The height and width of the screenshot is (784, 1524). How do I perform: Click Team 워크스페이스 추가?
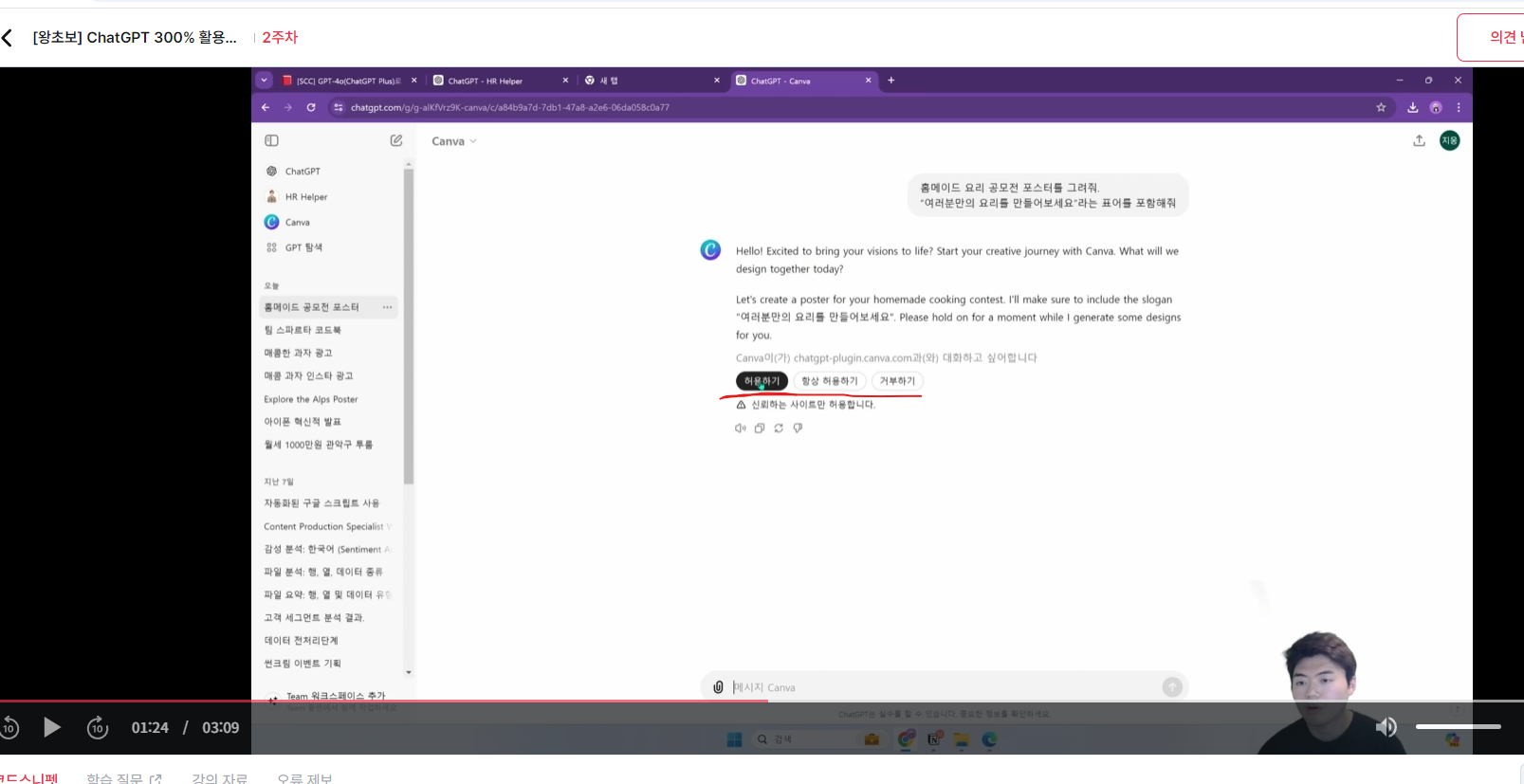[x=336, y=696]
